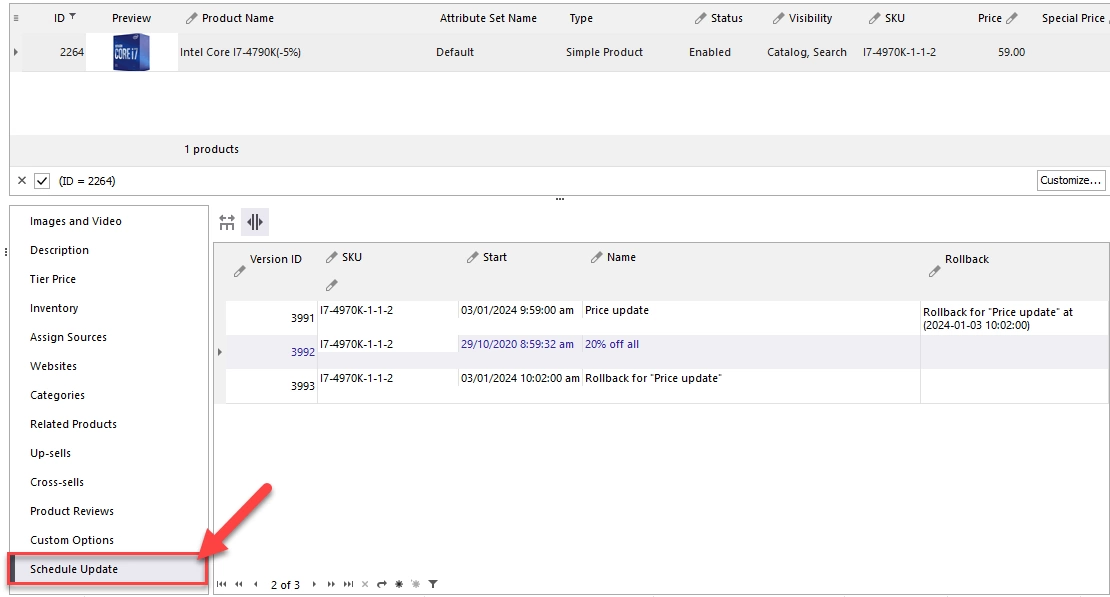Click pencil icon beside Product Name header
The image size is (1110, 597).
191,18
